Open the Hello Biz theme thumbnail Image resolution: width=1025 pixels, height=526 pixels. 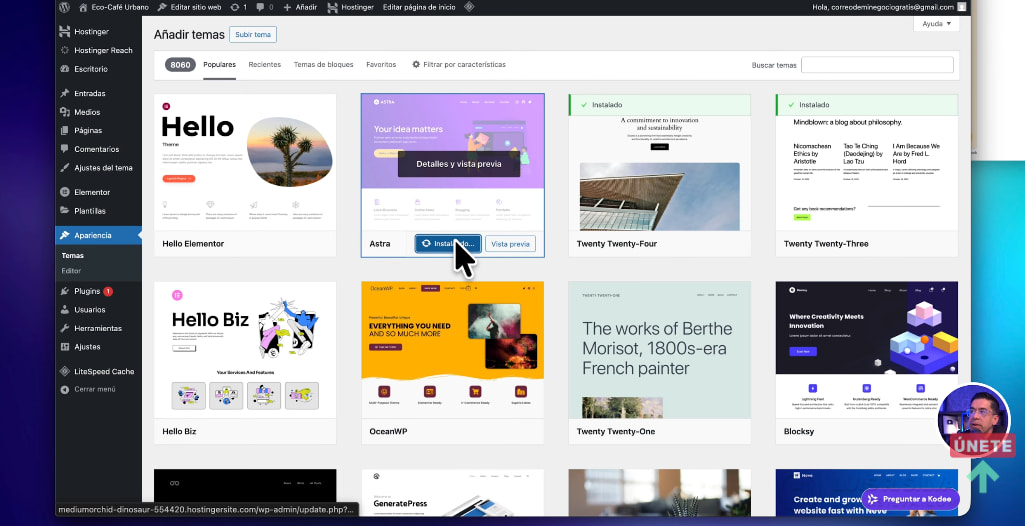click(245, 350)
